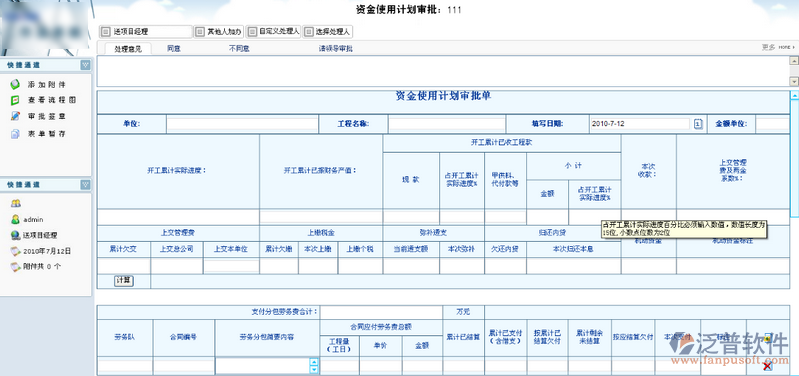This screenshot has height=376, width=799.
Task: Toggle the 送项目经理 checkbox
Action: [105, 32]
